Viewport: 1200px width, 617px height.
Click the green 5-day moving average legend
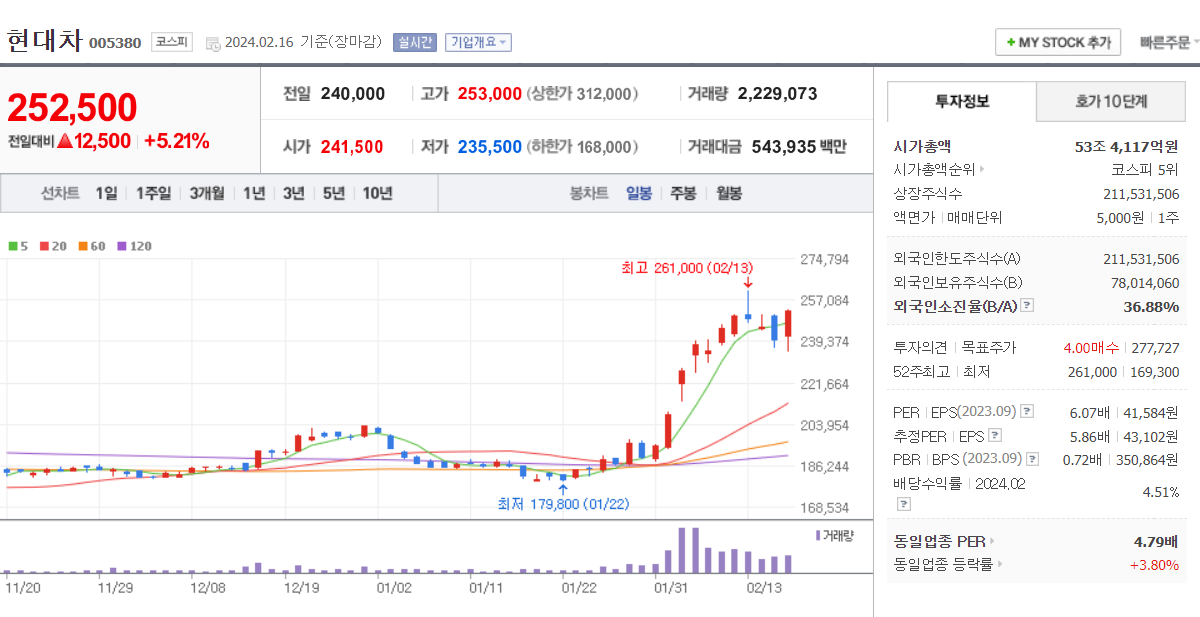(x=18, y=245)
